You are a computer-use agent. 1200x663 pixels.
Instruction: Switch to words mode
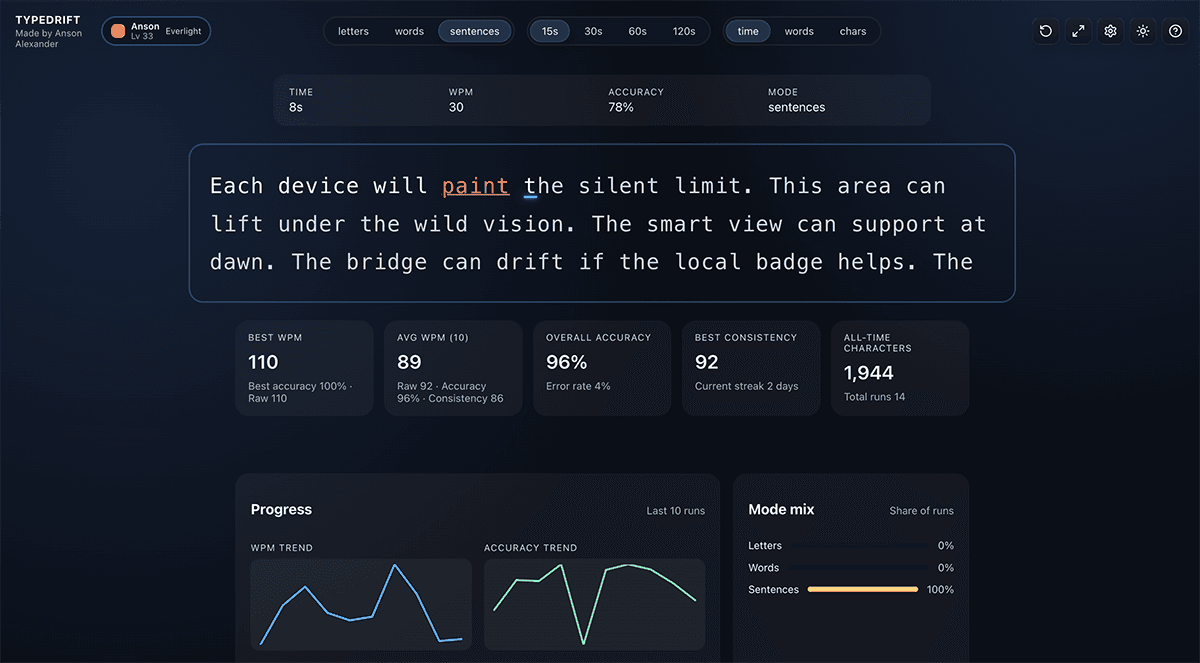point(409,31)
